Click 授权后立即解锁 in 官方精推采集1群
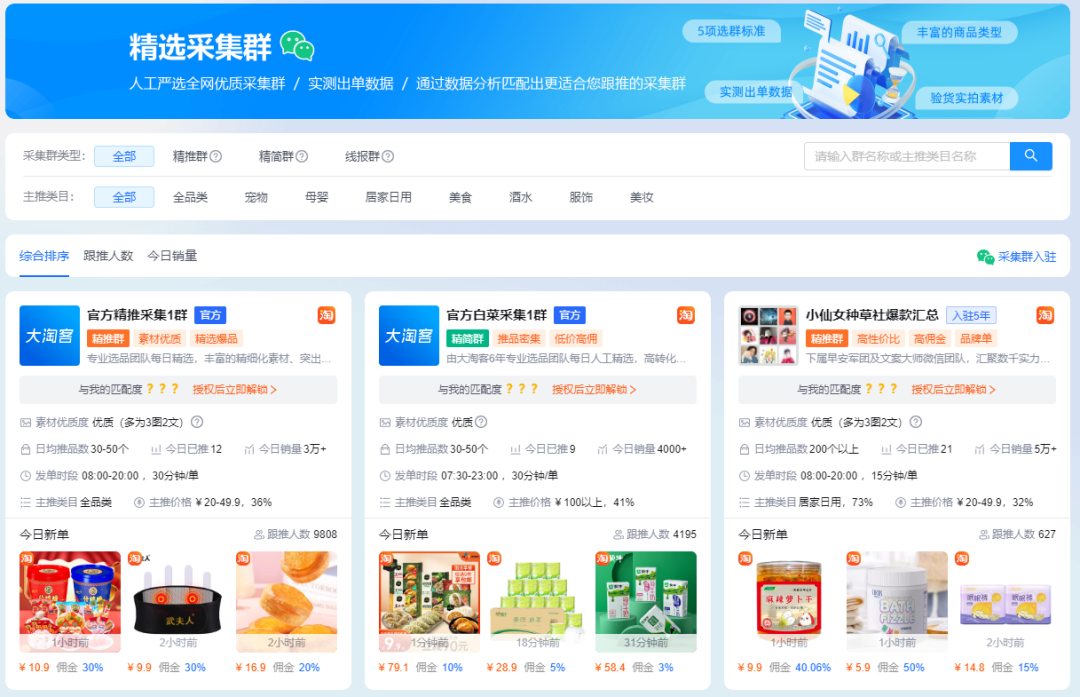Viewport: 1080px width, 697px height. (234, 389)
